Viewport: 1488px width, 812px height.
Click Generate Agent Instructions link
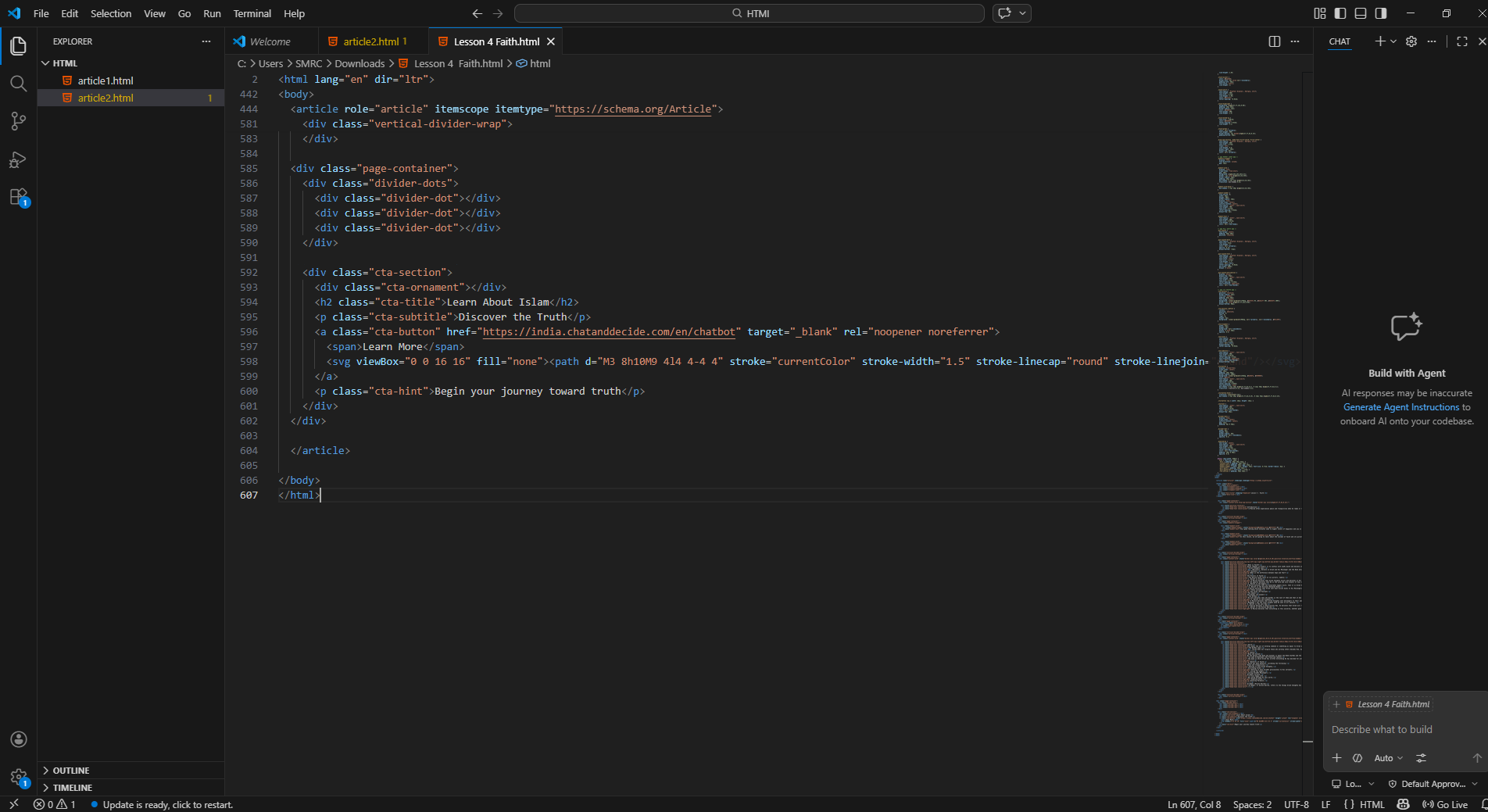coord(1401,407)
